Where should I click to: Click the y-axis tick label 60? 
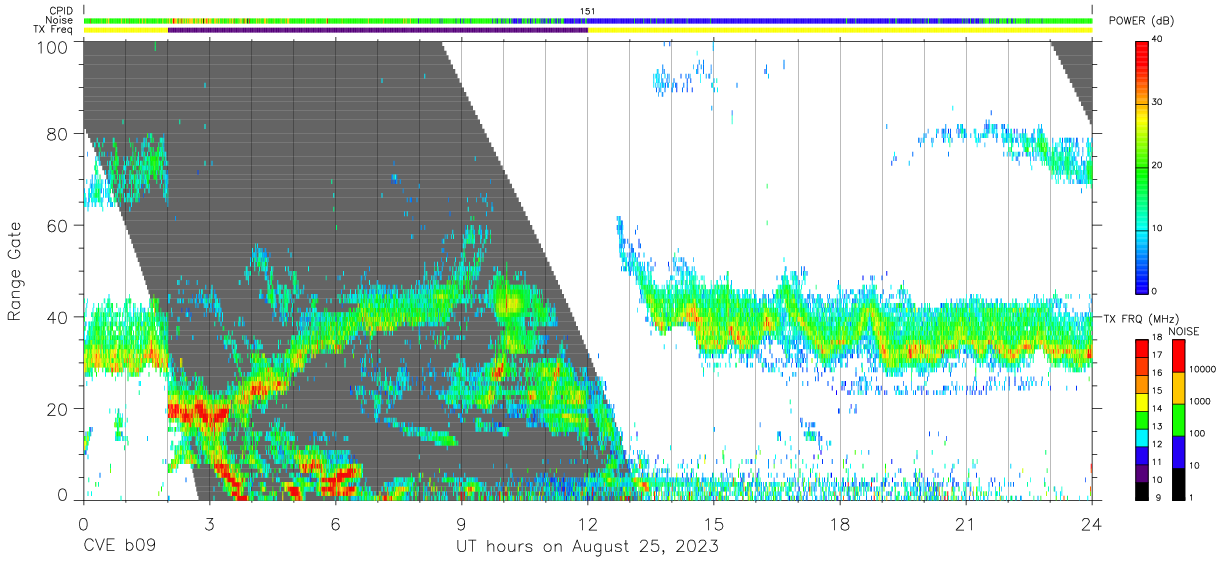pos(56,225)
